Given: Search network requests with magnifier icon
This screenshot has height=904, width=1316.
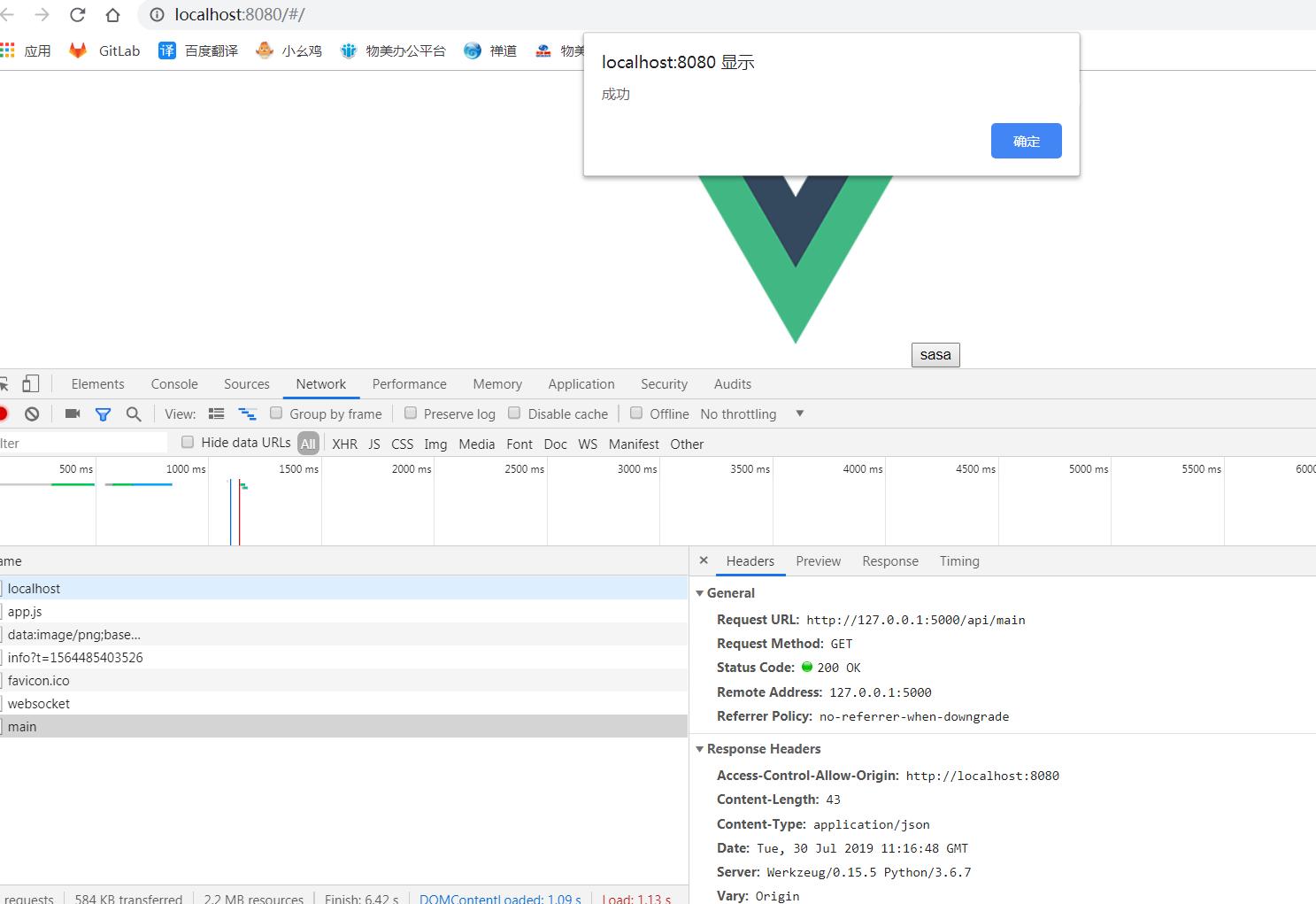Looking at the screenshot, I should coord(134,413).
